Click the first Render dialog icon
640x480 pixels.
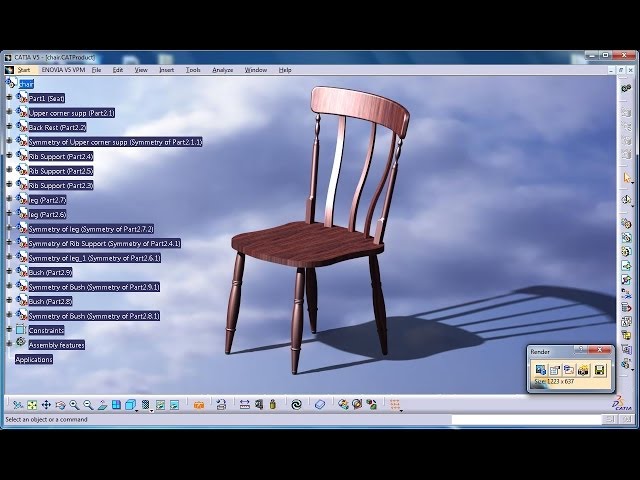(540, 370)
